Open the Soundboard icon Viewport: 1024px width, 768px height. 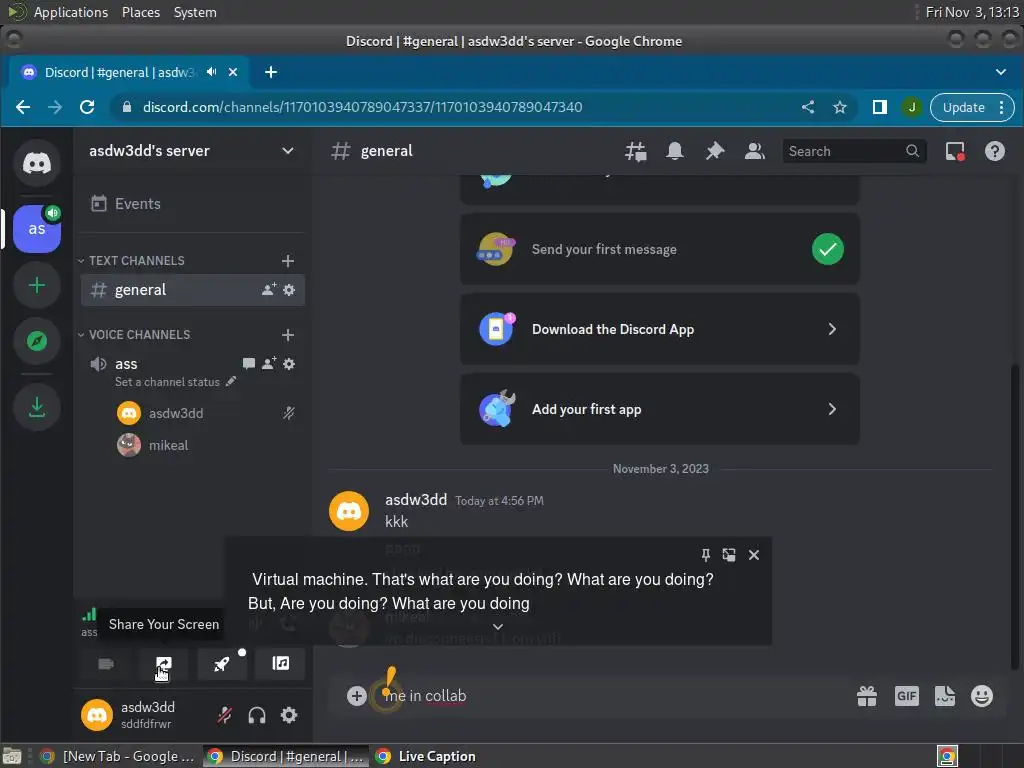point(280,664)
